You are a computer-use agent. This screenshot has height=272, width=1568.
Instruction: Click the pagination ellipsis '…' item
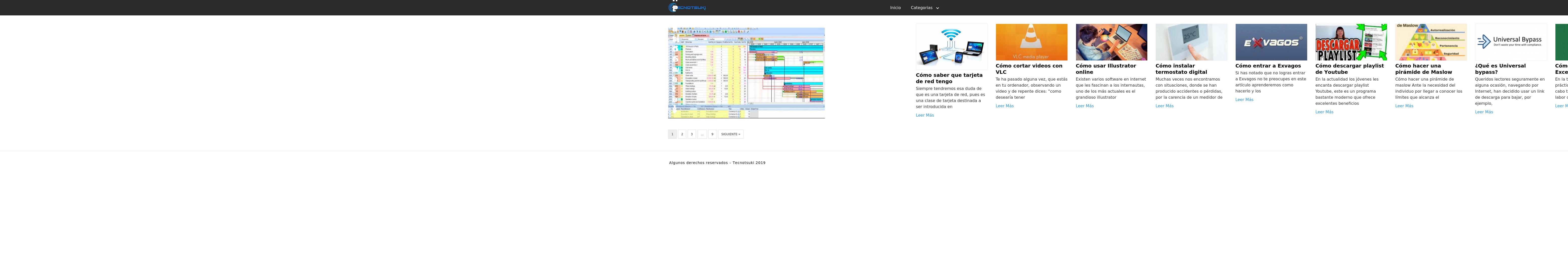click(702, 134)
